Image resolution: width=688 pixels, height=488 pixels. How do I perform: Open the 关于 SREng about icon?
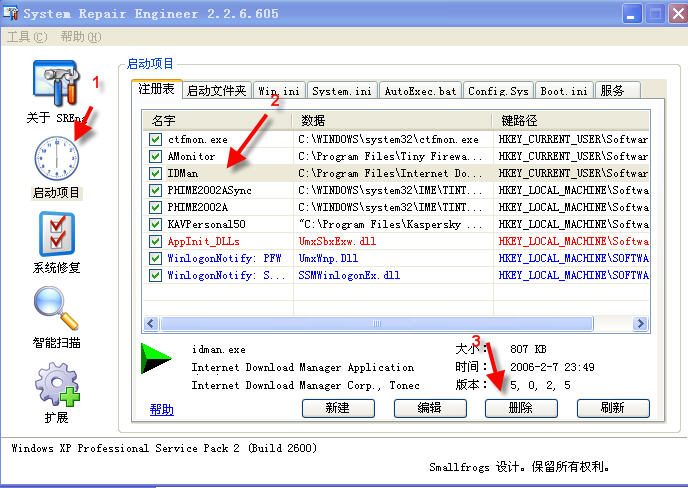[56, 83]
